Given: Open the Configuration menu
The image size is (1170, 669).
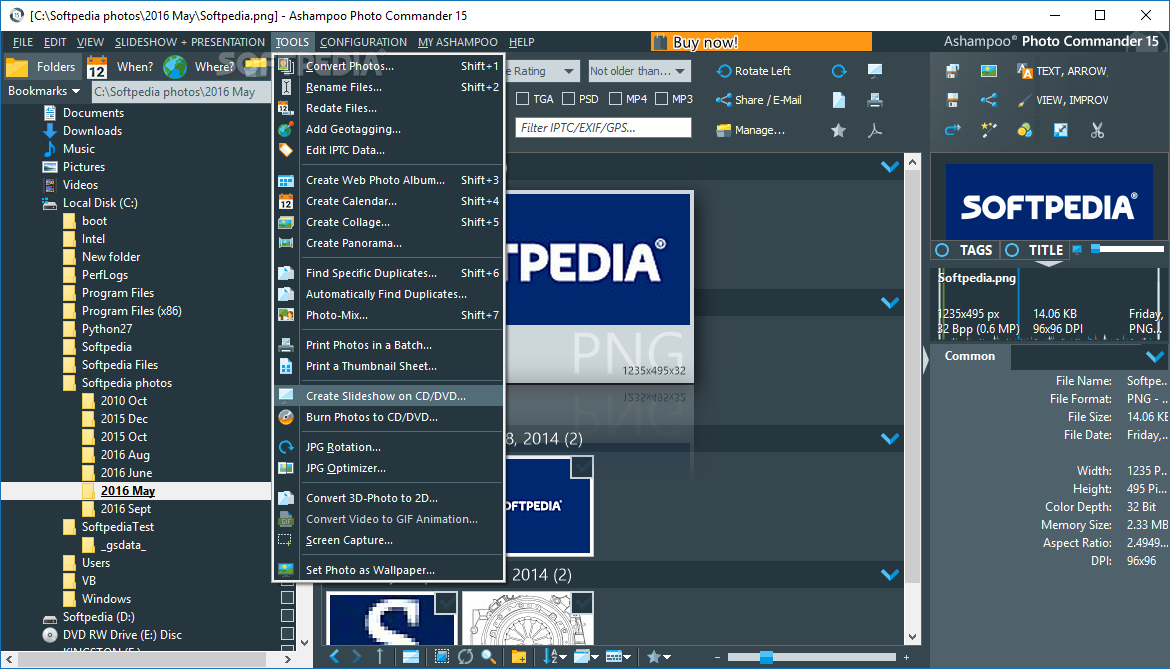Looking at the screenshot, I should 363,43.
